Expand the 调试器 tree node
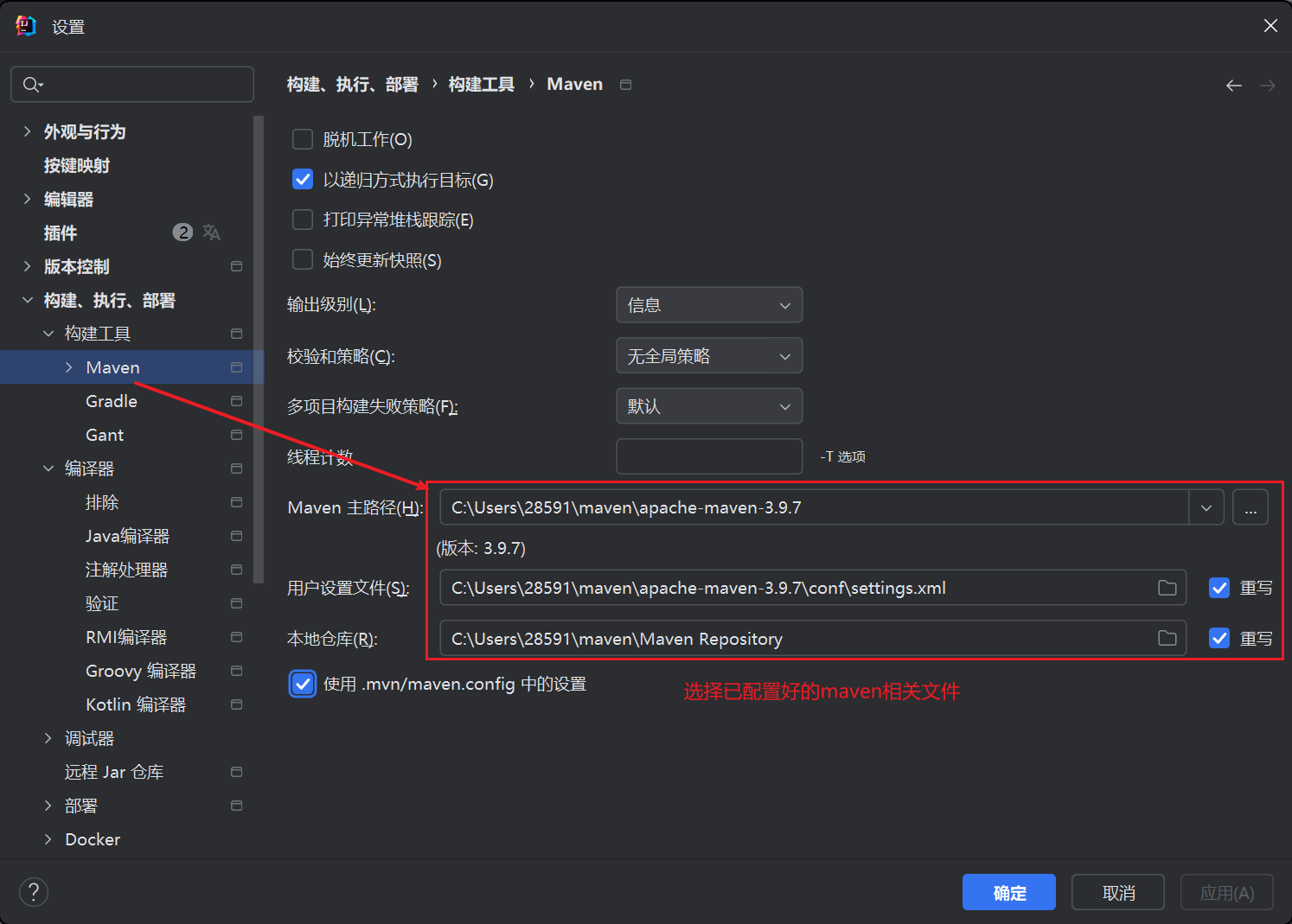The image size is (1292, 924). click(x=48, y=738)
